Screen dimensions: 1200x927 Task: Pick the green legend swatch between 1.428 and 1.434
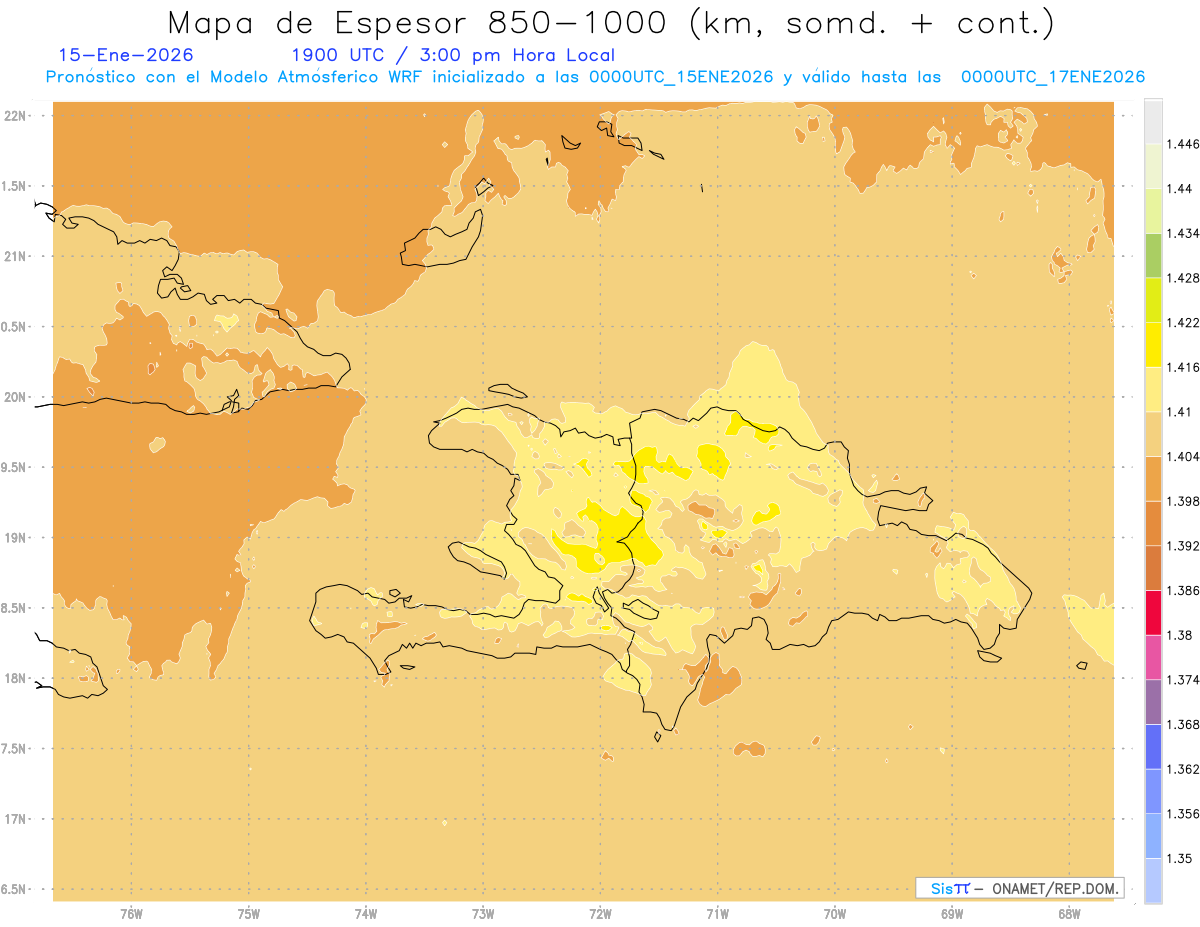click(x=1153, y=255)
